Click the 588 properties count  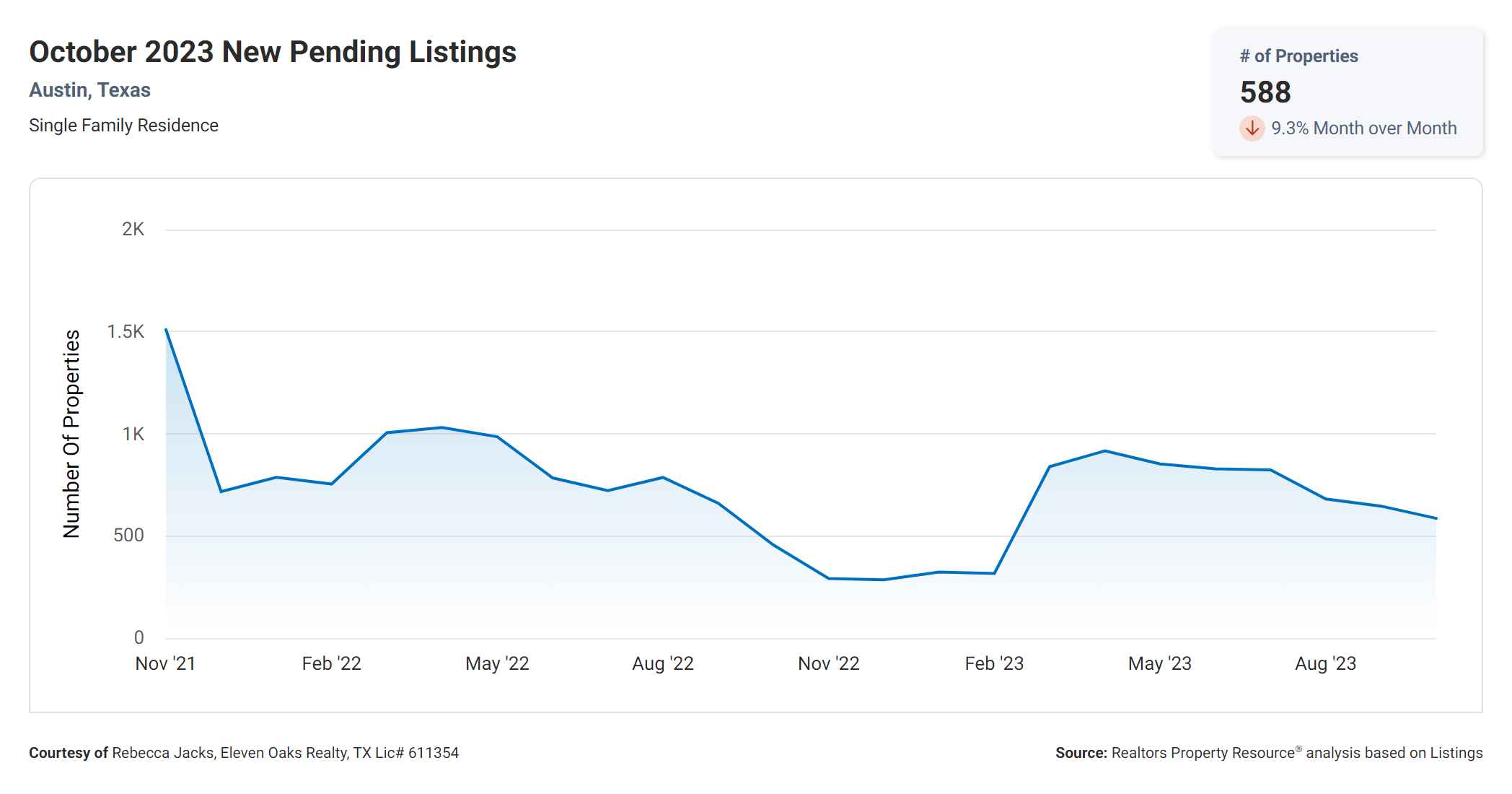point(1265,92)
